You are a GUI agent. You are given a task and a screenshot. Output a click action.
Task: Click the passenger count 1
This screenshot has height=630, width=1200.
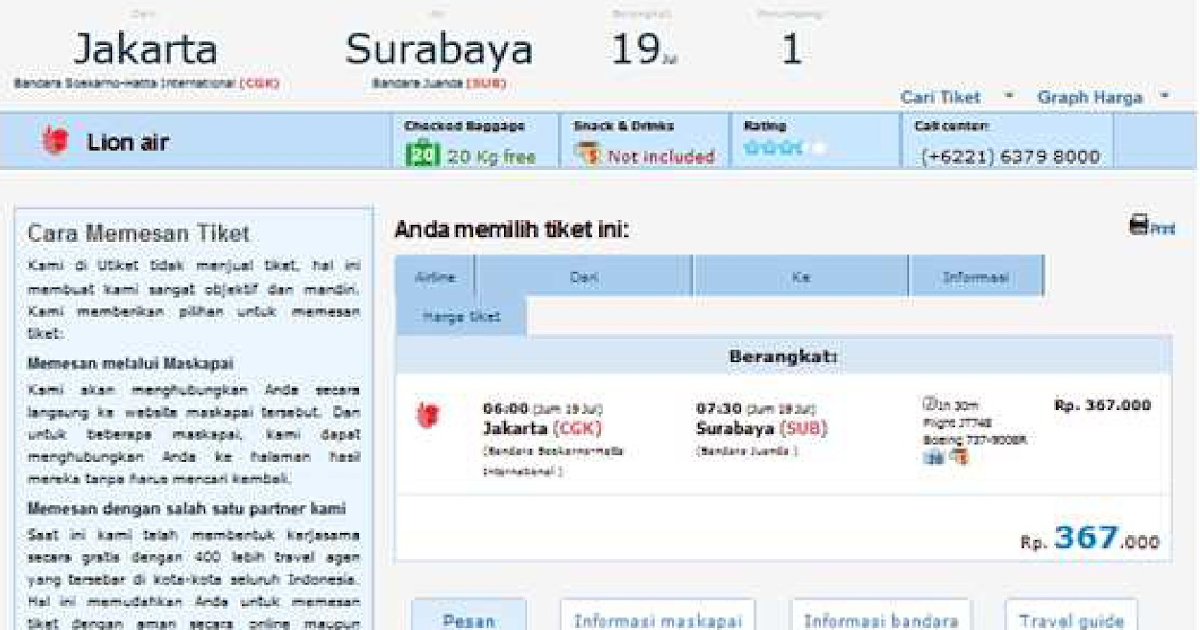click(x=791, y=49)
